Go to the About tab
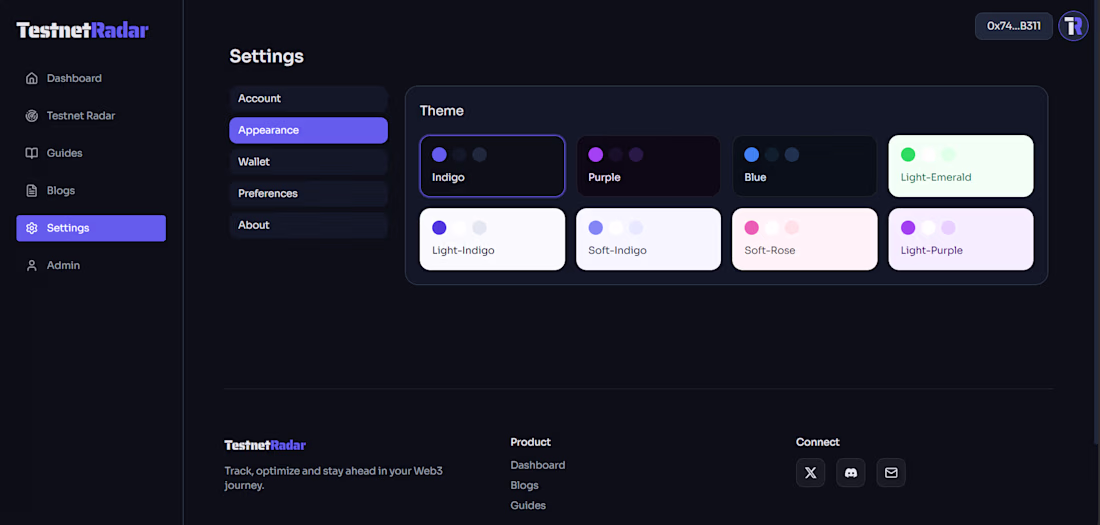The image size is (1100, 525). pyautogui.click(x=309, y=225)
